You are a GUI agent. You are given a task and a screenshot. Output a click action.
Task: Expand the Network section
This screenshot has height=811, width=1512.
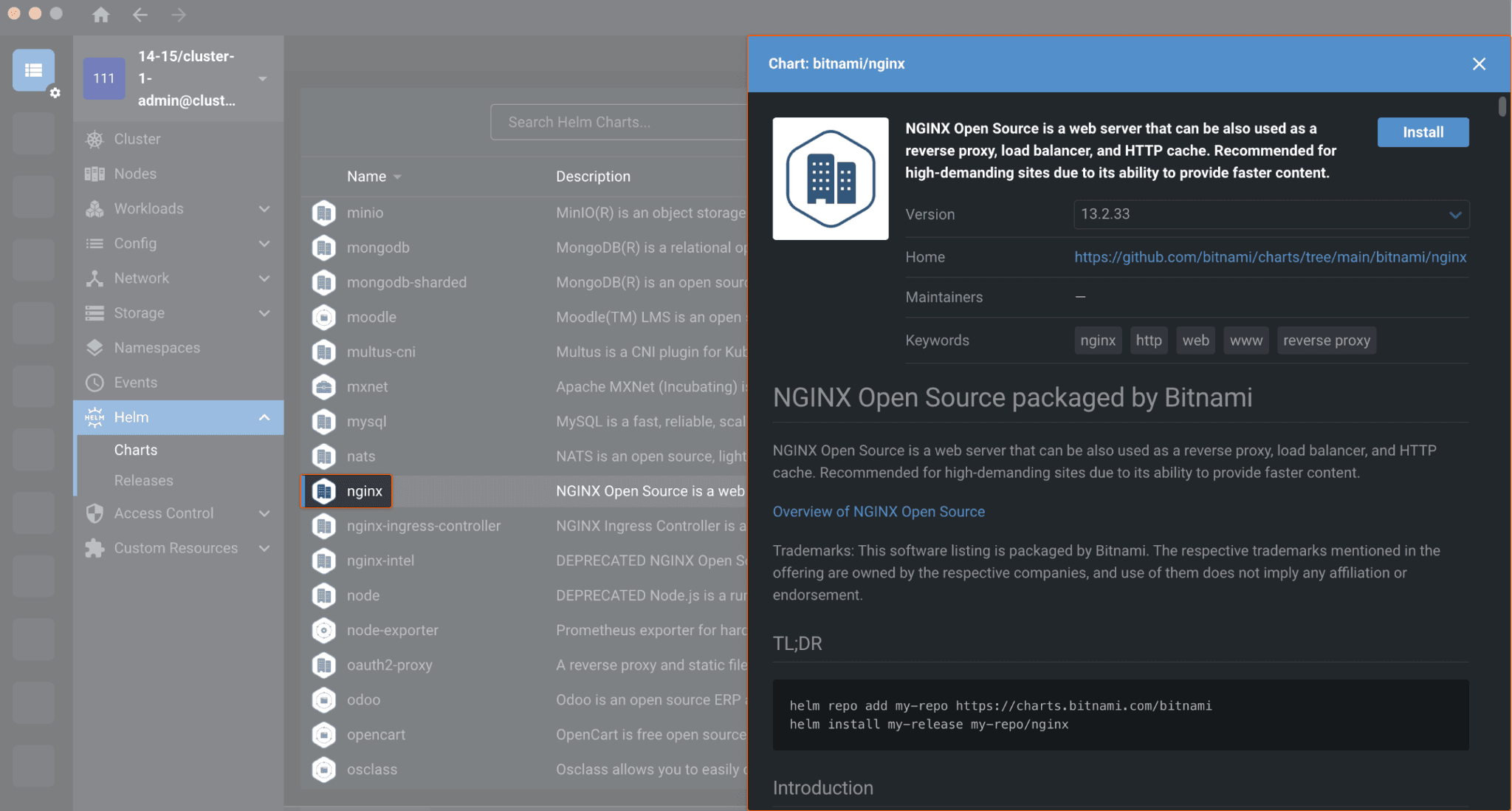click(264, 278)
